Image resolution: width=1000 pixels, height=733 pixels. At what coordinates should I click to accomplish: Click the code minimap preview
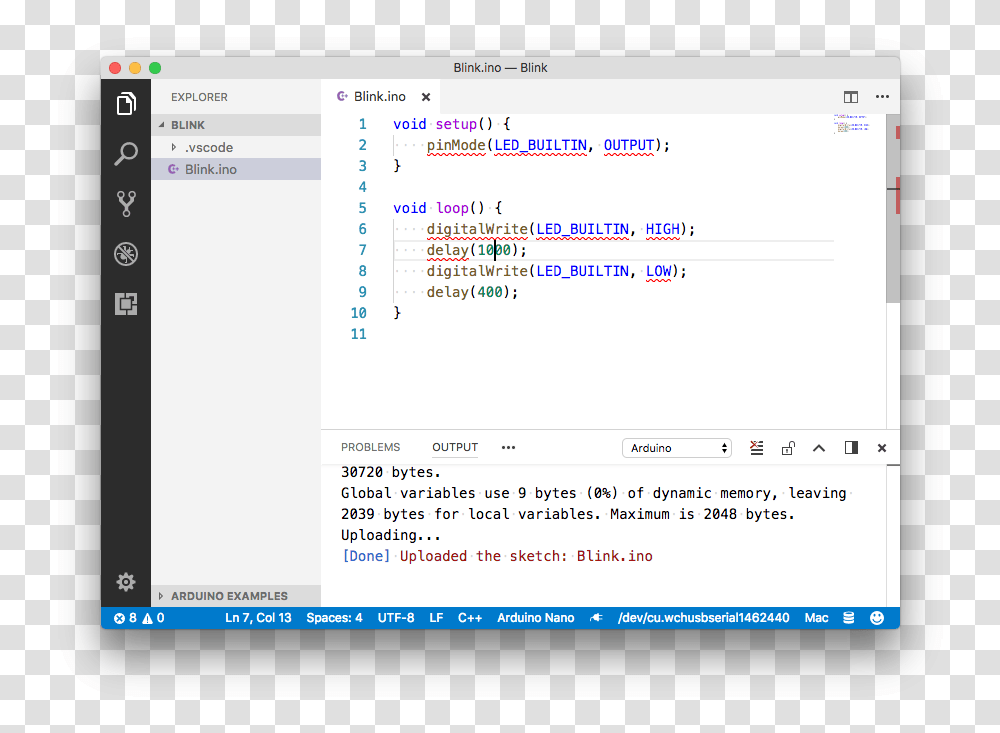click(x=851, y=123)
